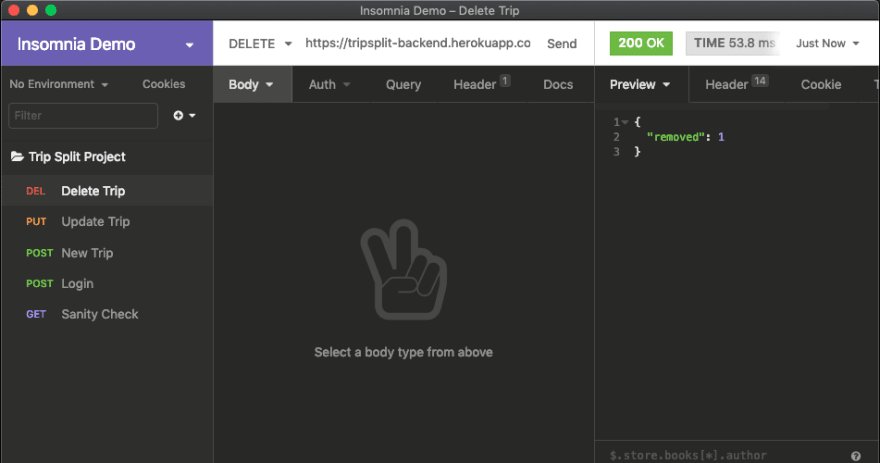Send the Delete Trip request
880x463 pixels.
[562, 44]
